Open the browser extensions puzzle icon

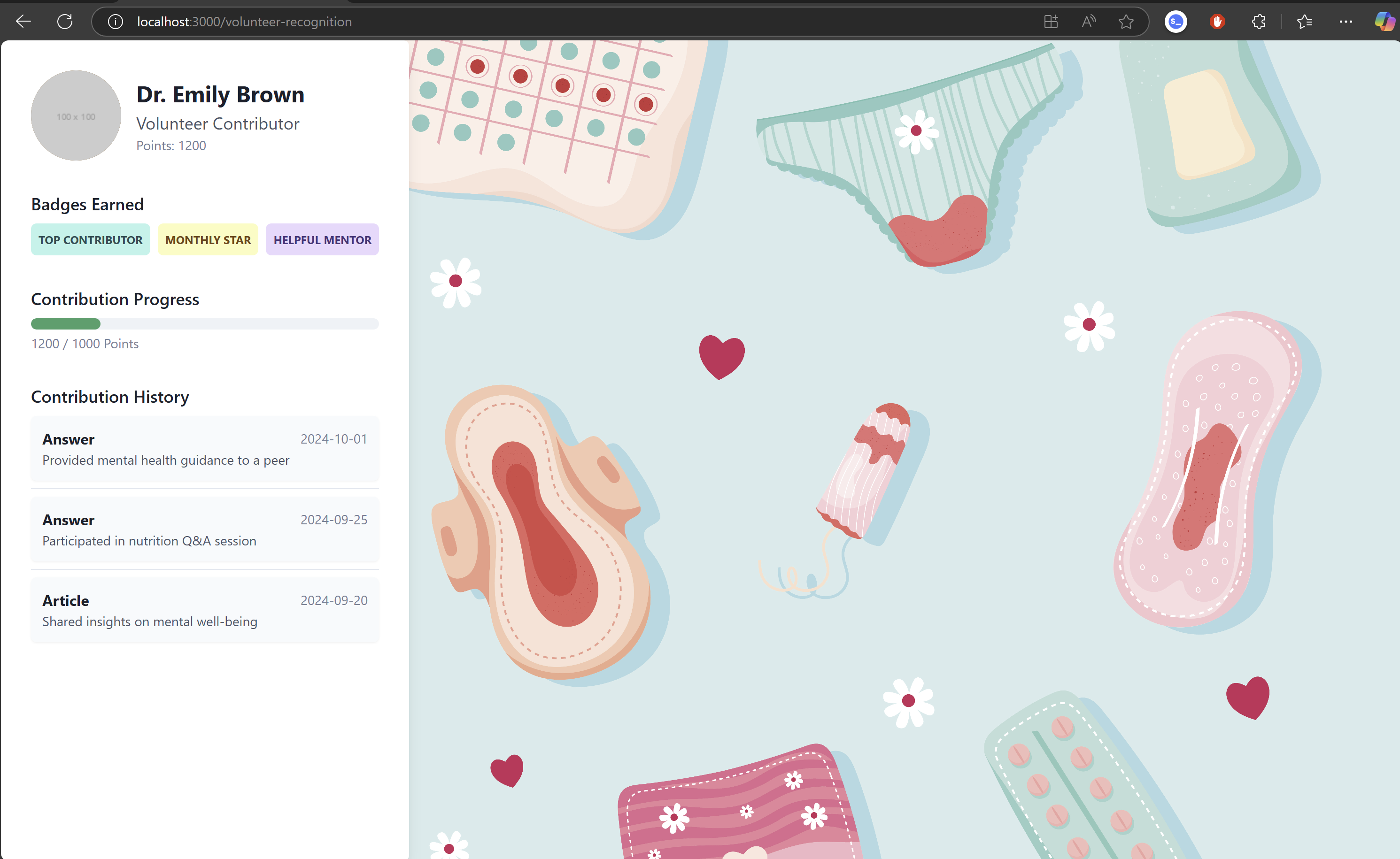pos(1259,22)
